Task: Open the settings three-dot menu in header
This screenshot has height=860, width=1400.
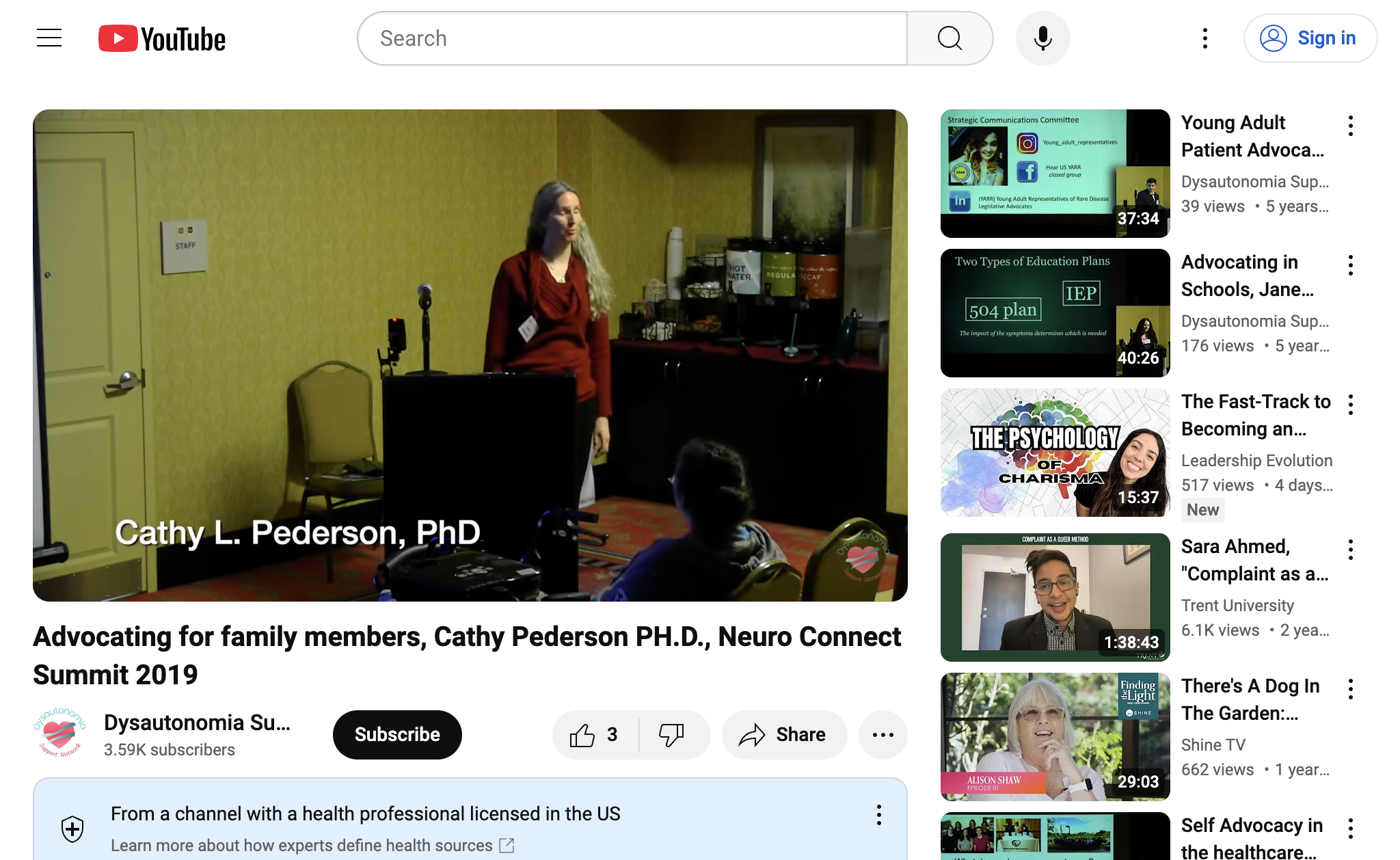Action: click(1204, 38)
